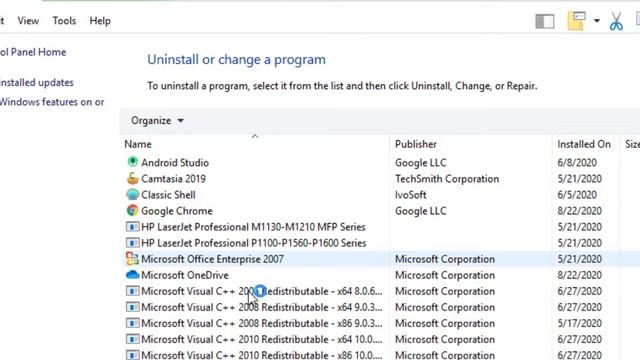Click the scissors Cut icon
This screenshot has height=360, width=640.
click(x=616, y=21)
